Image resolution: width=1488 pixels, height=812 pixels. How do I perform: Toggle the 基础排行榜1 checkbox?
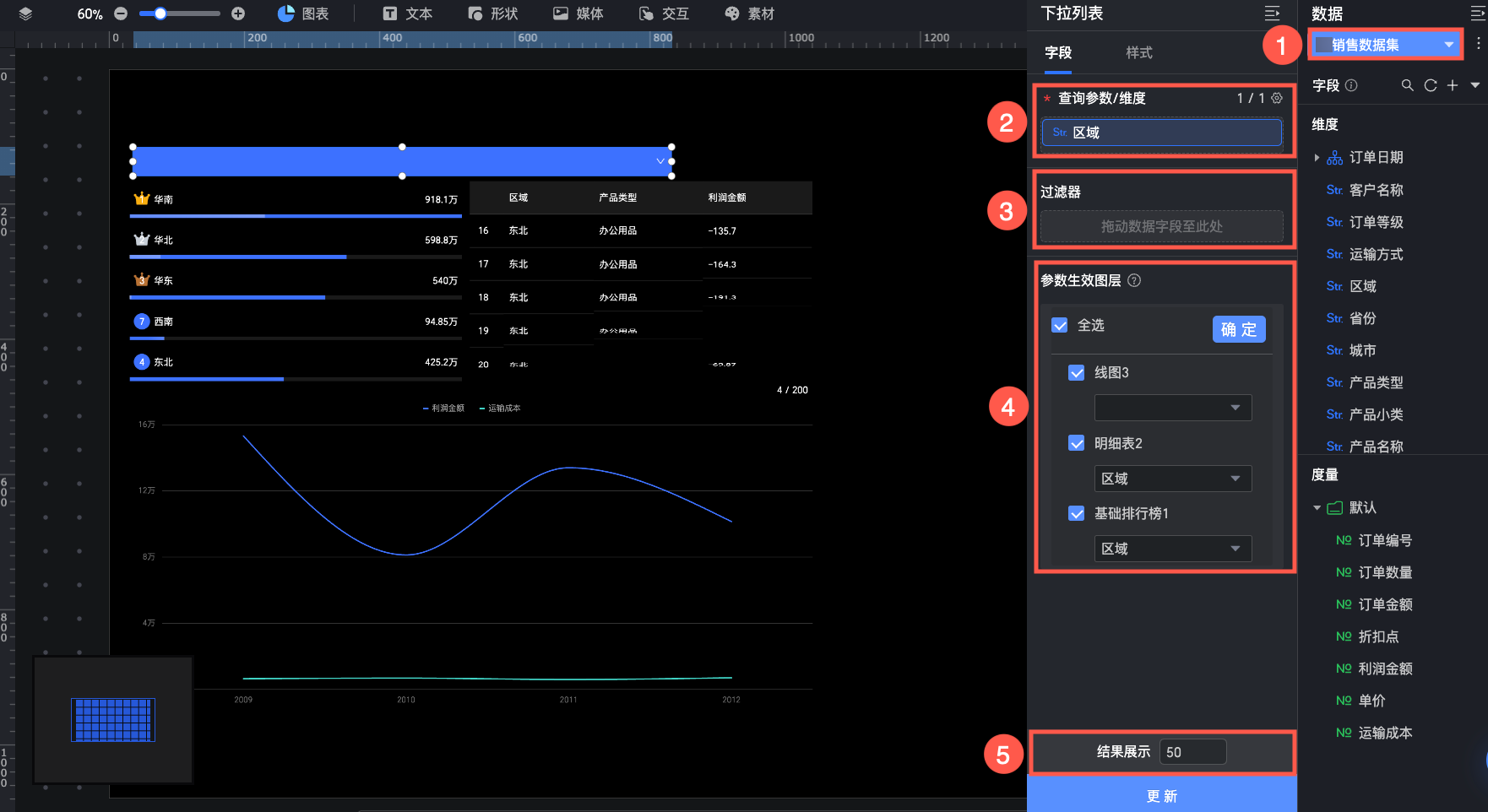[x=1077, y=513]
